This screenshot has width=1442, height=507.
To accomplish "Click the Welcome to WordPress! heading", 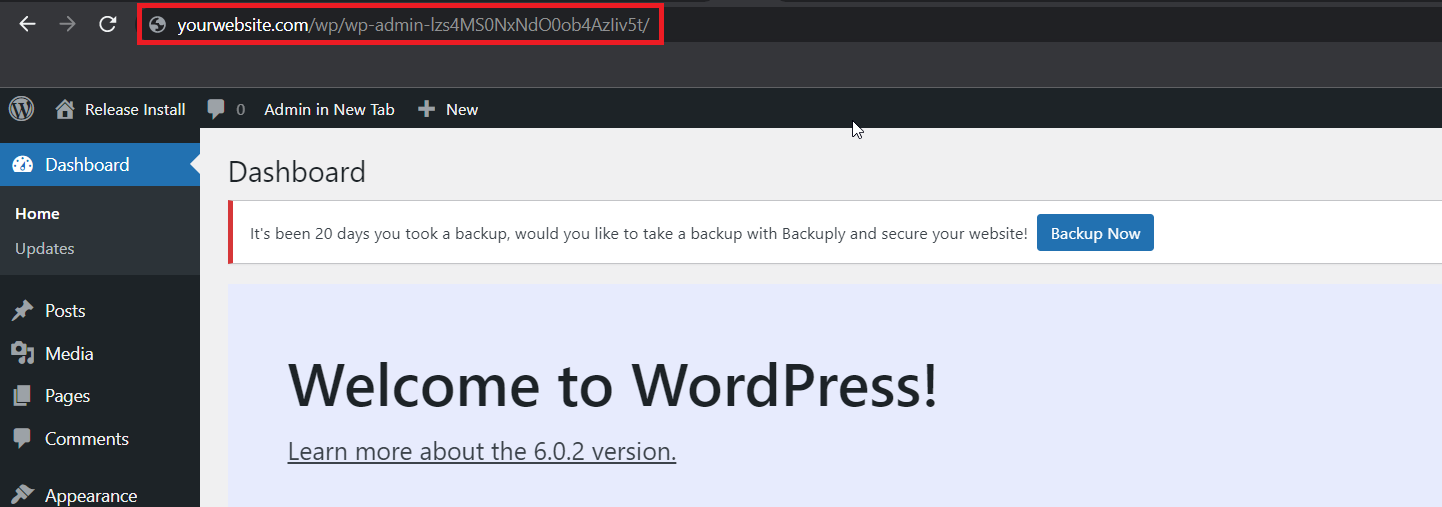I will click(x=613, y=384).
